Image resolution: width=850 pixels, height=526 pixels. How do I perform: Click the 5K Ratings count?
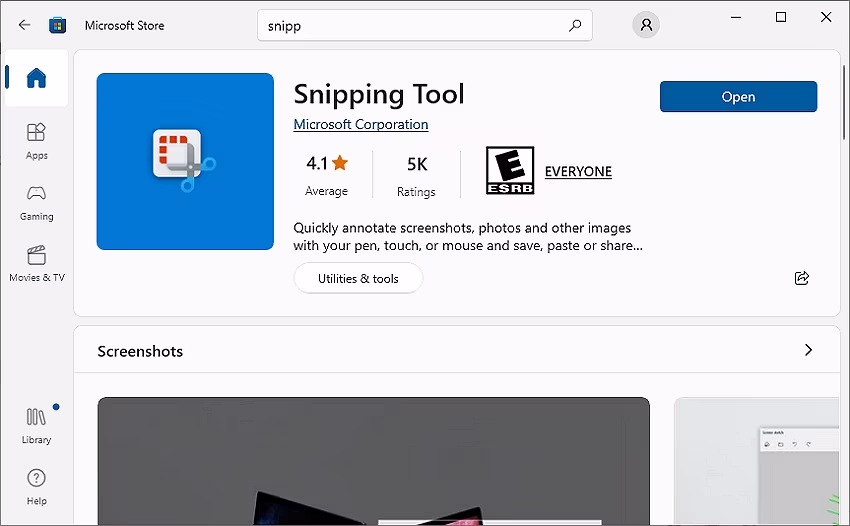[416, 177]
